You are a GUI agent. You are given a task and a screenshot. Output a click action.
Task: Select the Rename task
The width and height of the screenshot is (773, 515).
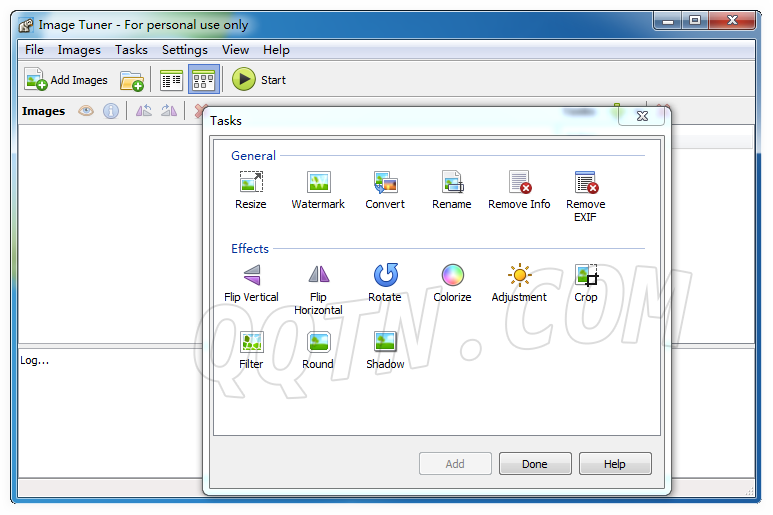click(x=452, y=183)
